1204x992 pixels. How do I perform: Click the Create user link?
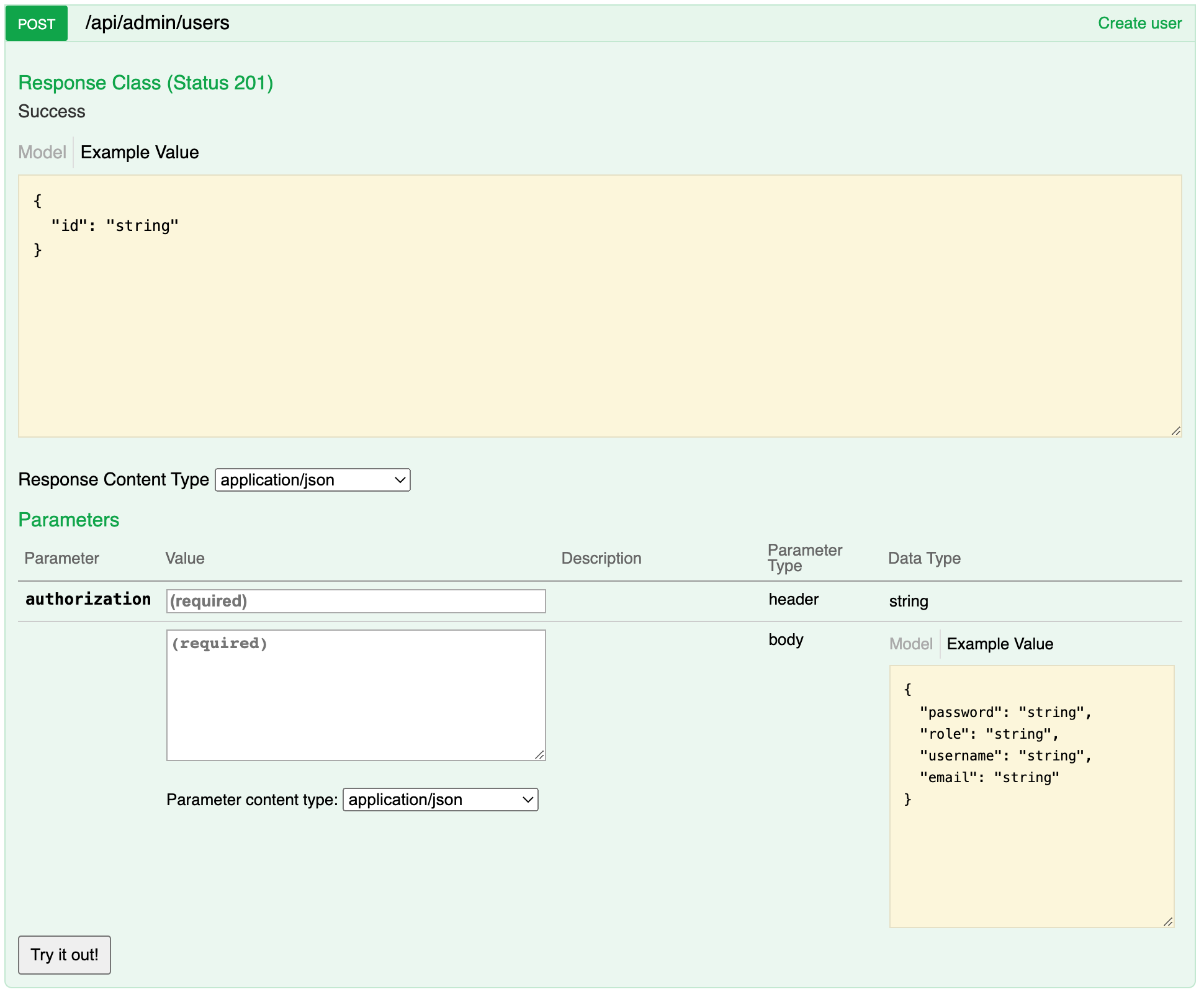(1139, 23)
